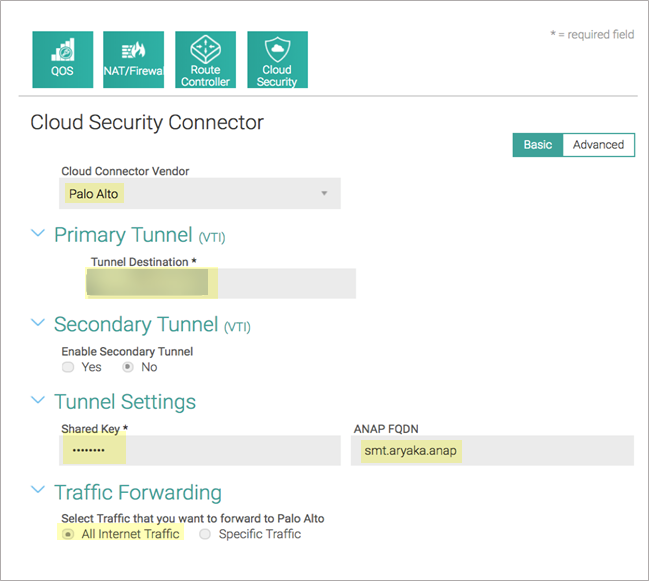Choose Specific Traffic radio option
This screenshot has width=649, height=581.
point(205,534)
